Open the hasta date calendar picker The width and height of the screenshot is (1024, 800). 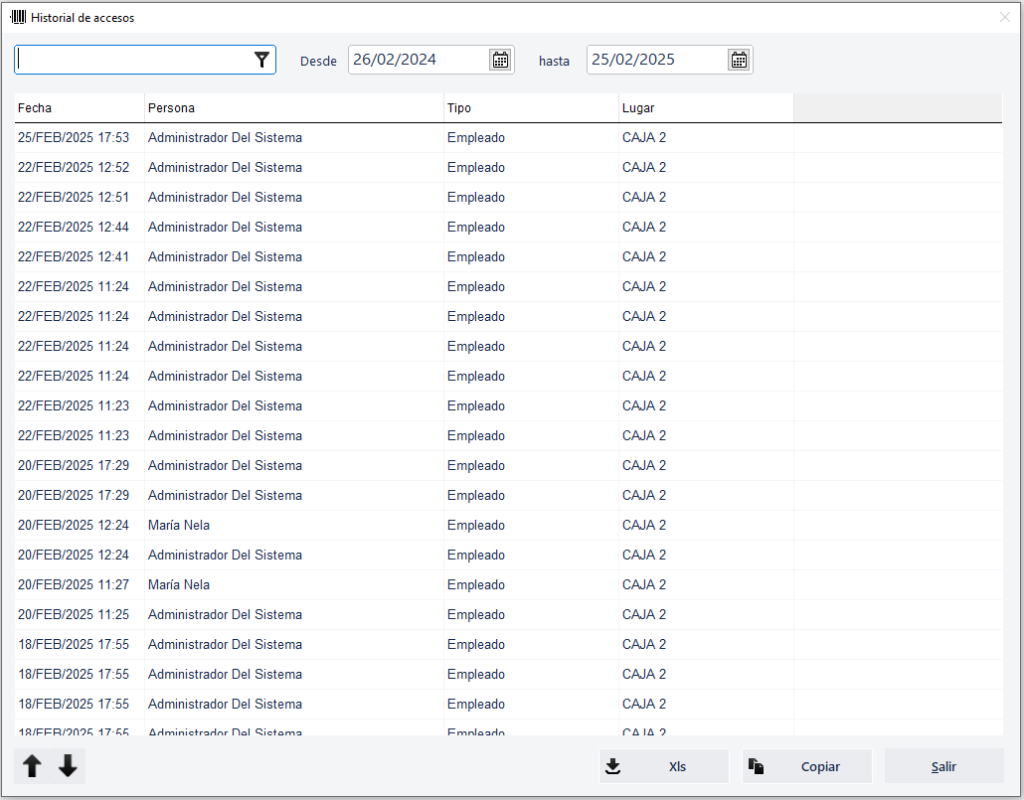738,60
